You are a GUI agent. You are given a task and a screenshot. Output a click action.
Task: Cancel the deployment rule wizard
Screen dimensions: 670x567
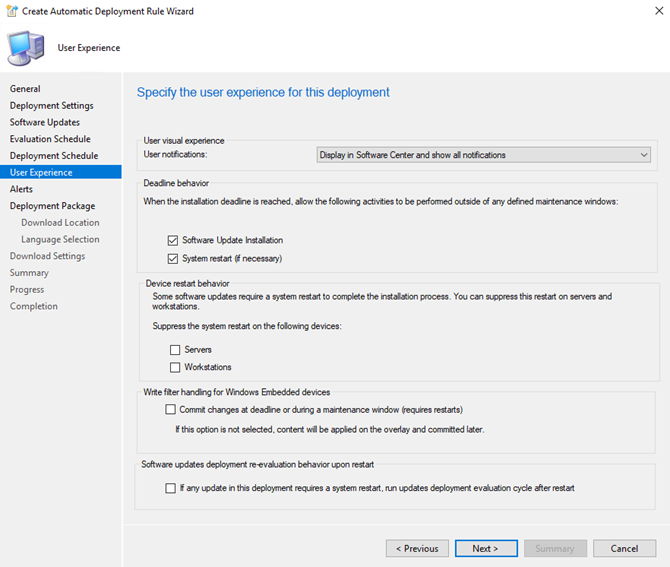(x=624, y=548)
